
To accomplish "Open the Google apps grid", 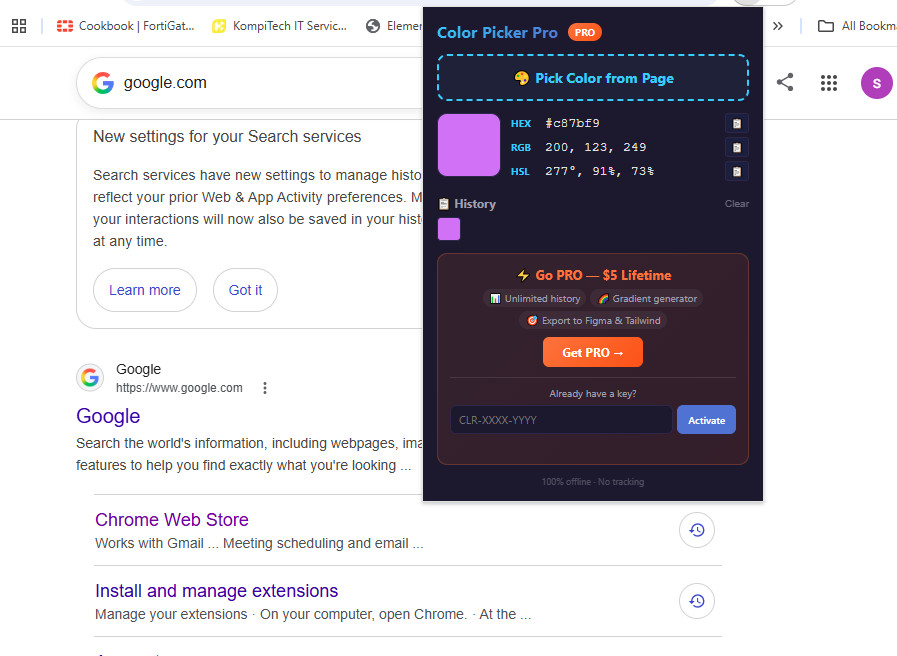I will pyautogui.click(x=828, y=83).
